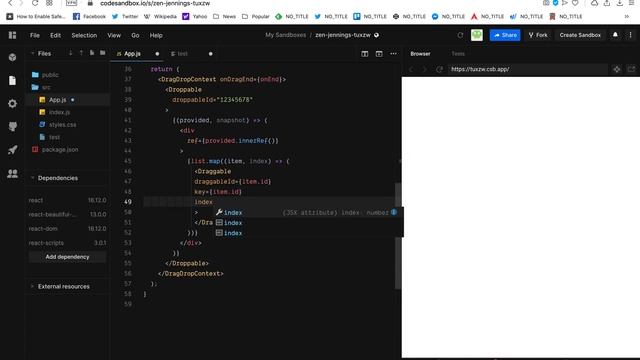This screenshot has height=360, width=640.
Task: Open the View menu
Action: pyautogui.click(x=114, y=35)
